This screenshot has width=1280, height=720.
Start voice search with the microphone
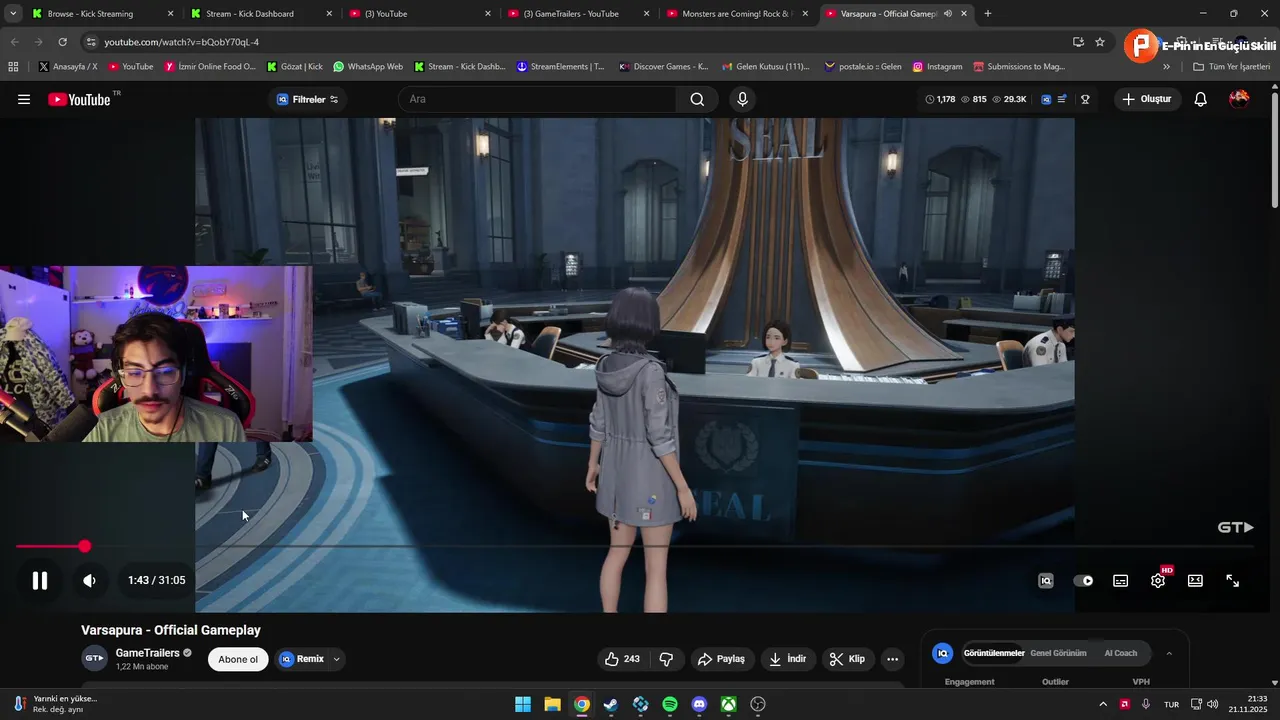coord(742,99)
